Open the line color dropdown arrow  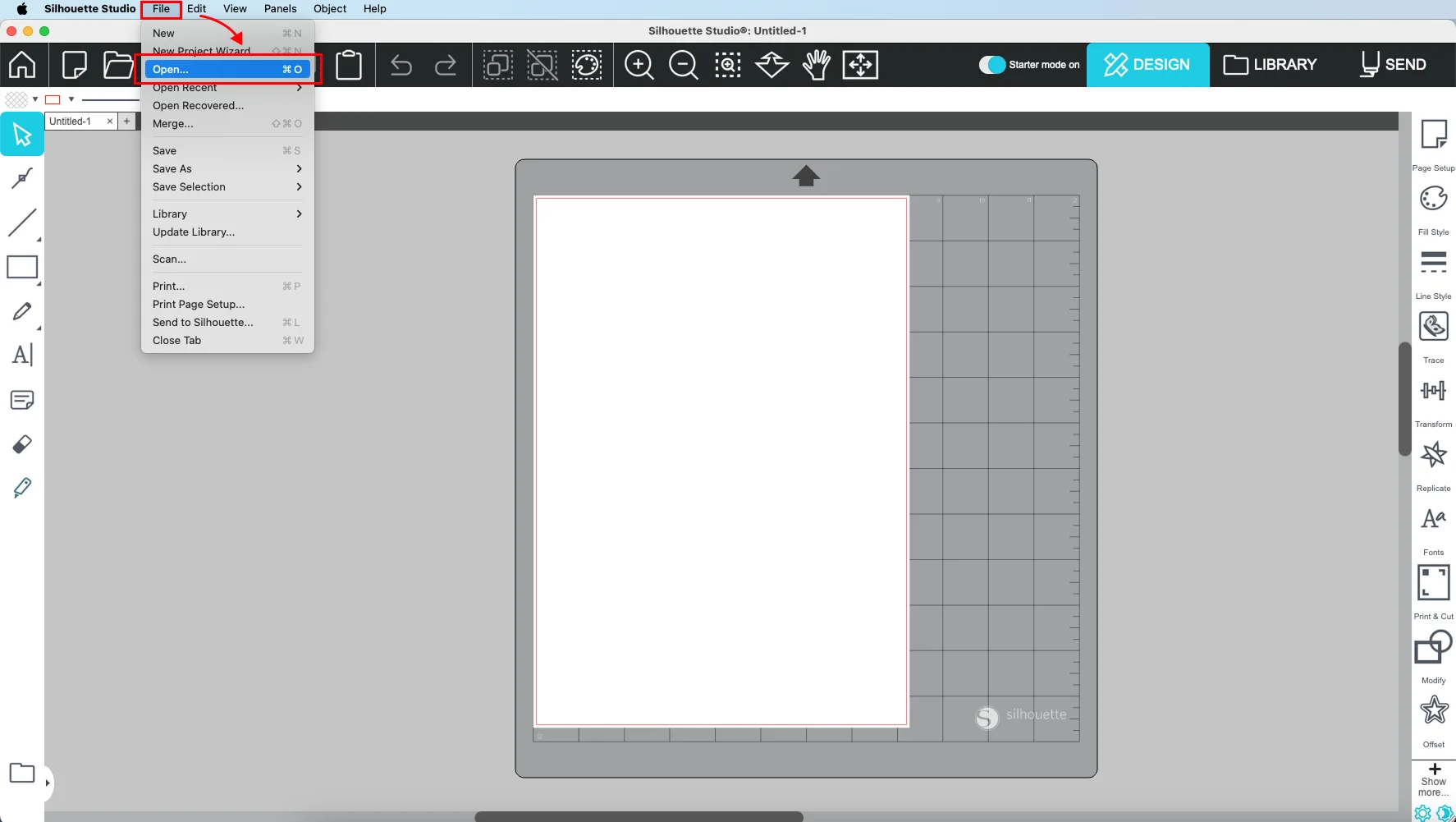(71, 99)
